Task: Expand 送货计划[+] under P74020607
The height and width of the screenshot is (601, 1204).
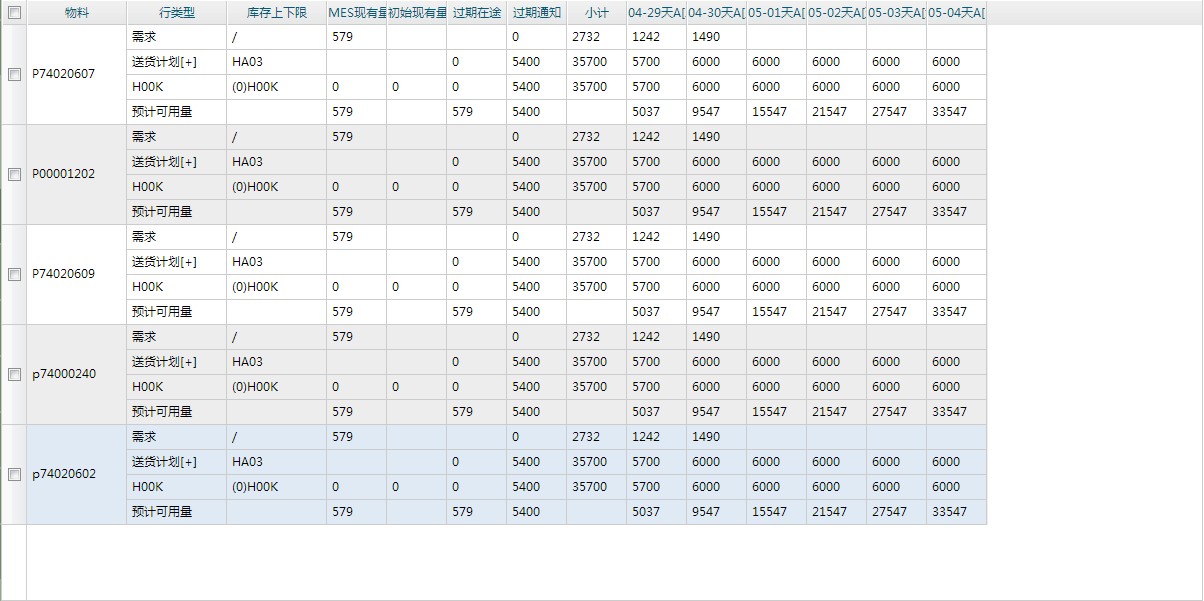Action: click(x=164, y=62)
